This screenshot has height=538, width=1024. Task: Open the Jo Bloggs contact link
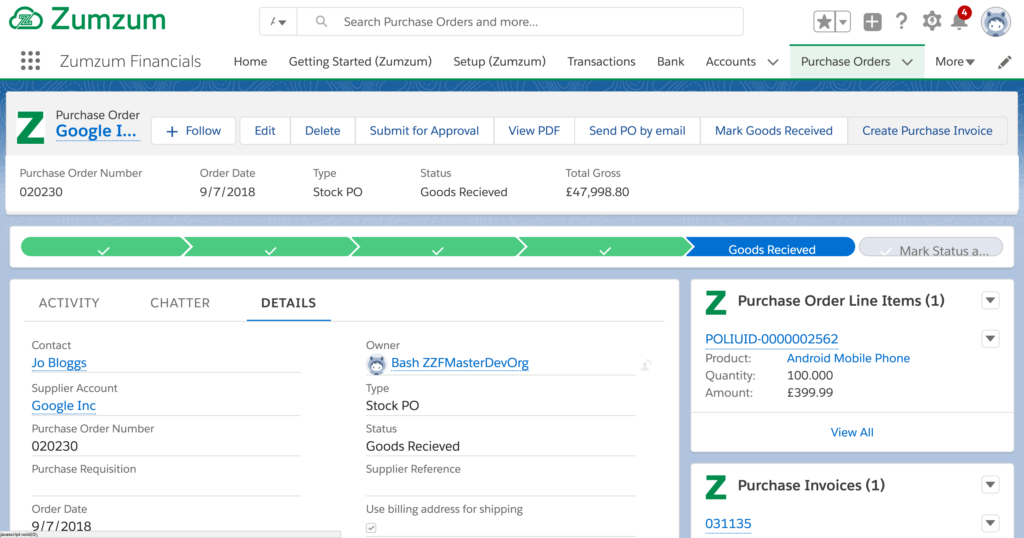point(59,363)
